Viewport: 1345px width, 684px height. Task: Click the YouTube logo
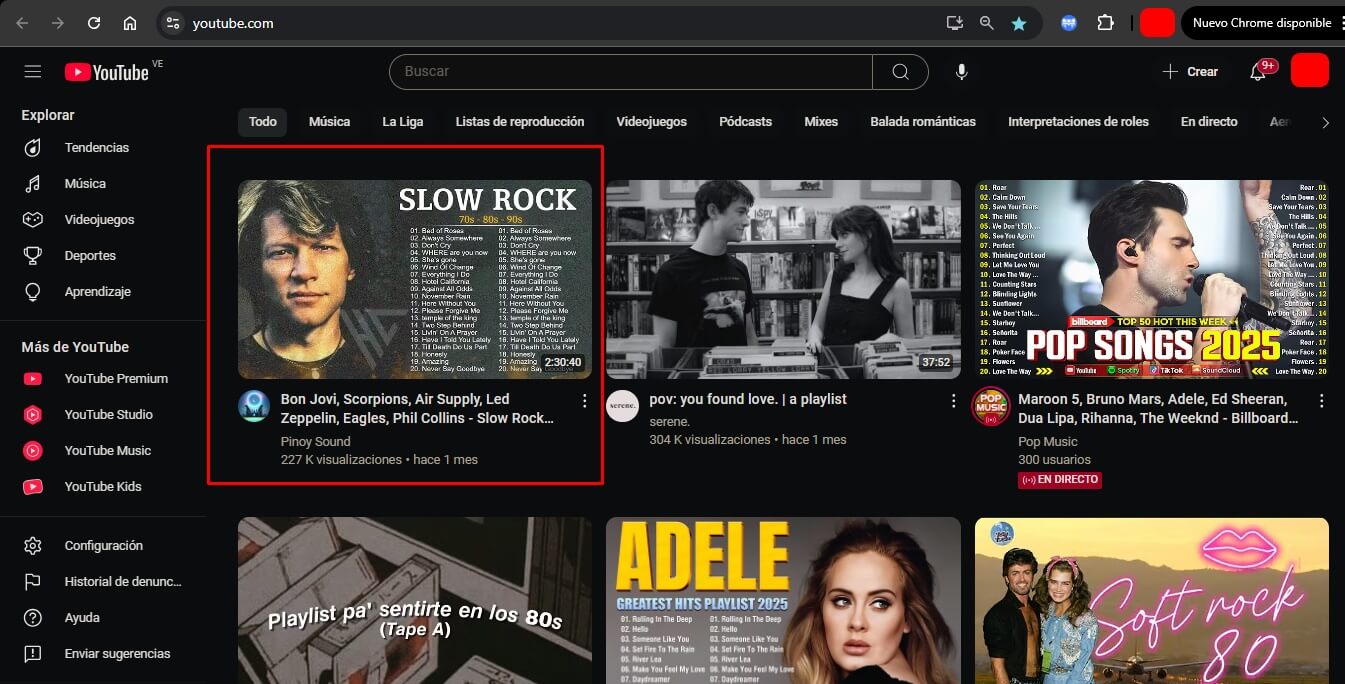click(x=107, y=72)
